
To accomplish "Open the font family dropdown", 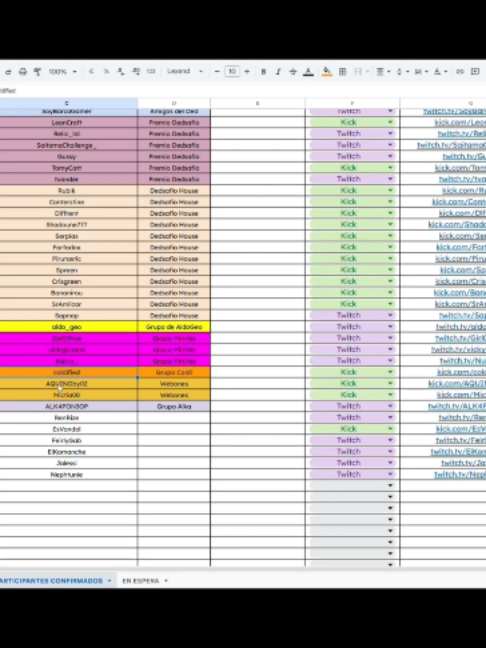I will [185, 71].
